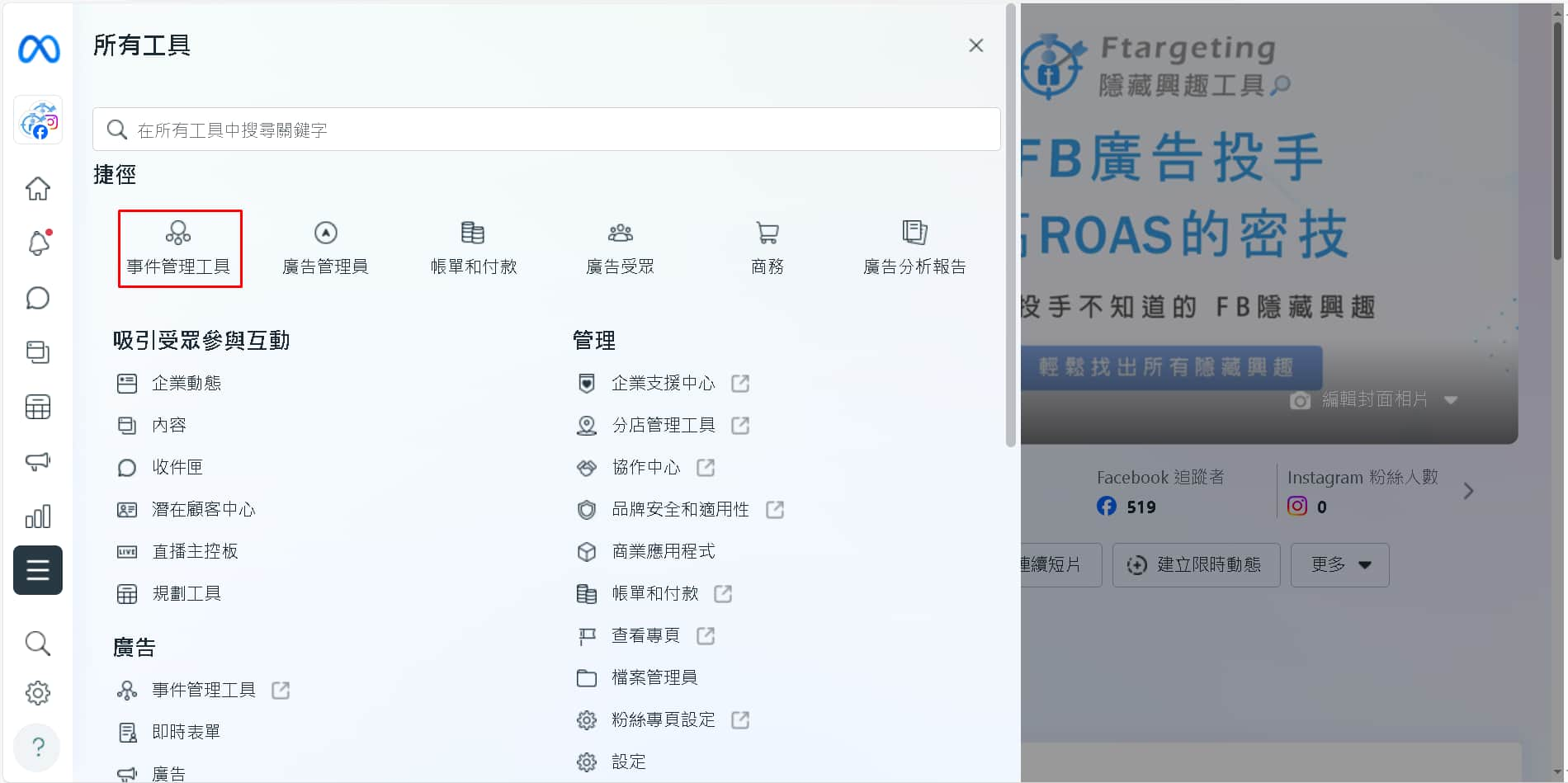Open 即時表單 in the 廣告 section
This screenshot has height=783, width=1568.
(x=170, y=733)
